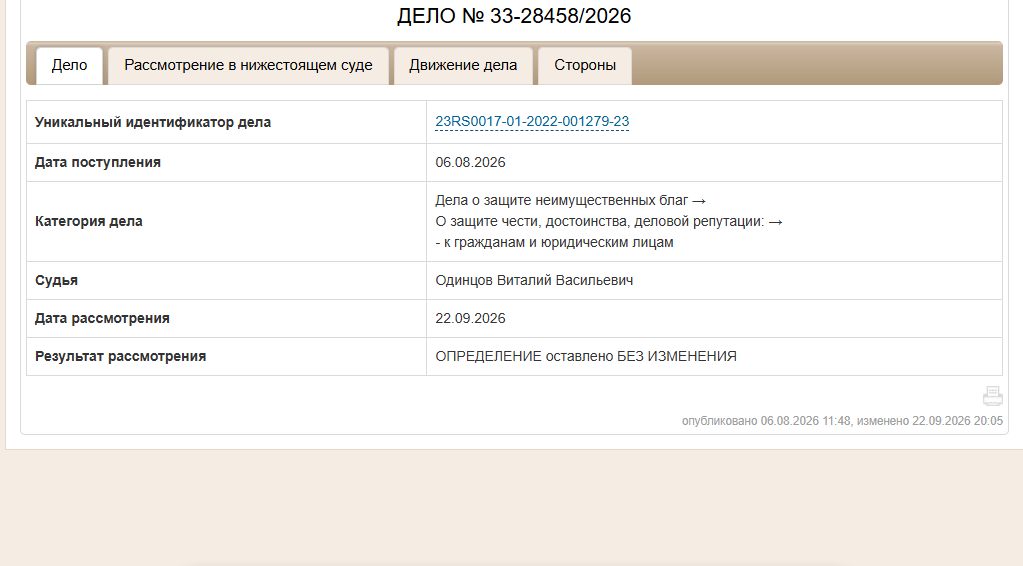Select the hearing date value 22.09.2026
Image resolution: width=1023 pixels, height=566 pixels.
pyautogui.click(x=470, y=318)
